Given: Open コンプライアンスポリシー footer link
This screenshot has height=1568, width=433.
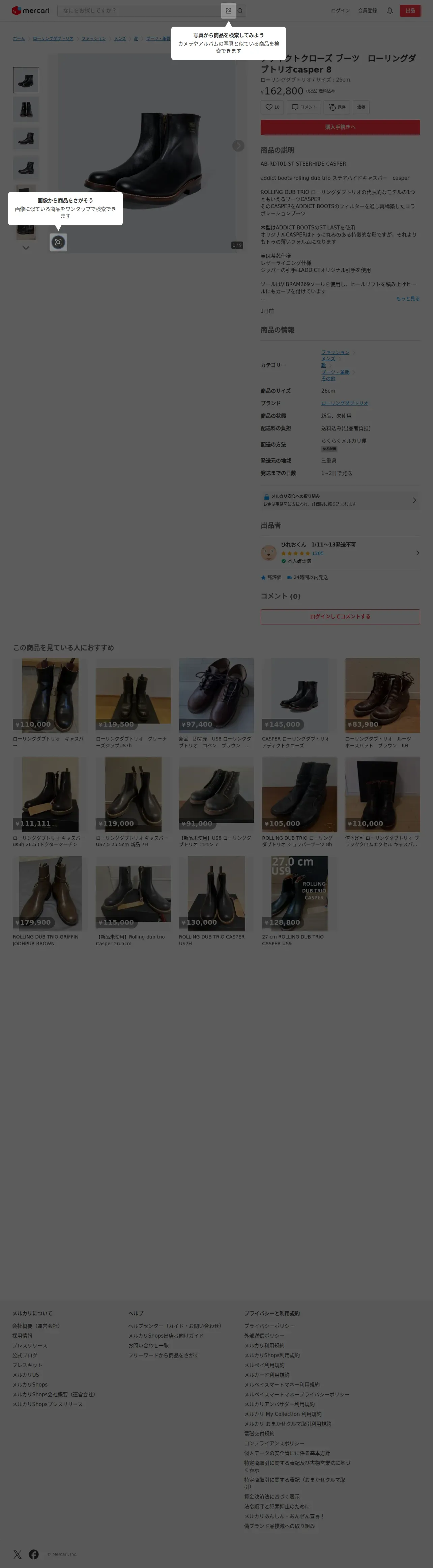Looking at the screenshot, I should [x=274, y=1443].
